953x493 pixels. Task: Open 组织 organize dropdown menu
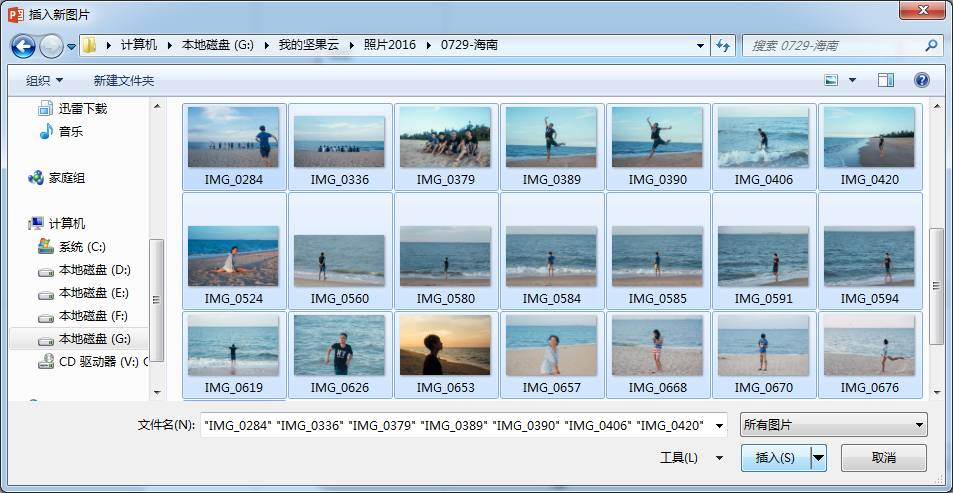[44, 80]
